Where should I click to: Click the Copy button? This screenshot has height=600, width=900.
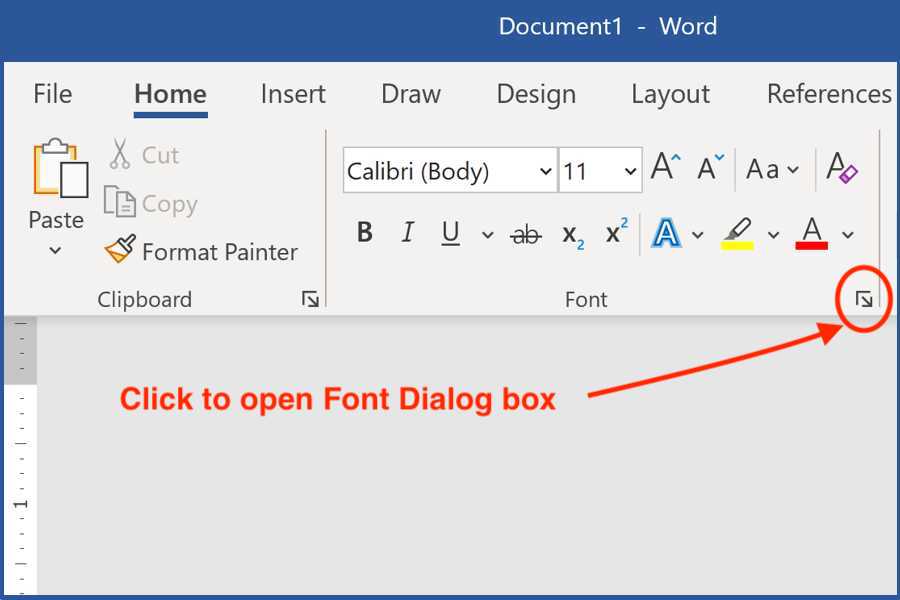tap(150, 203)
